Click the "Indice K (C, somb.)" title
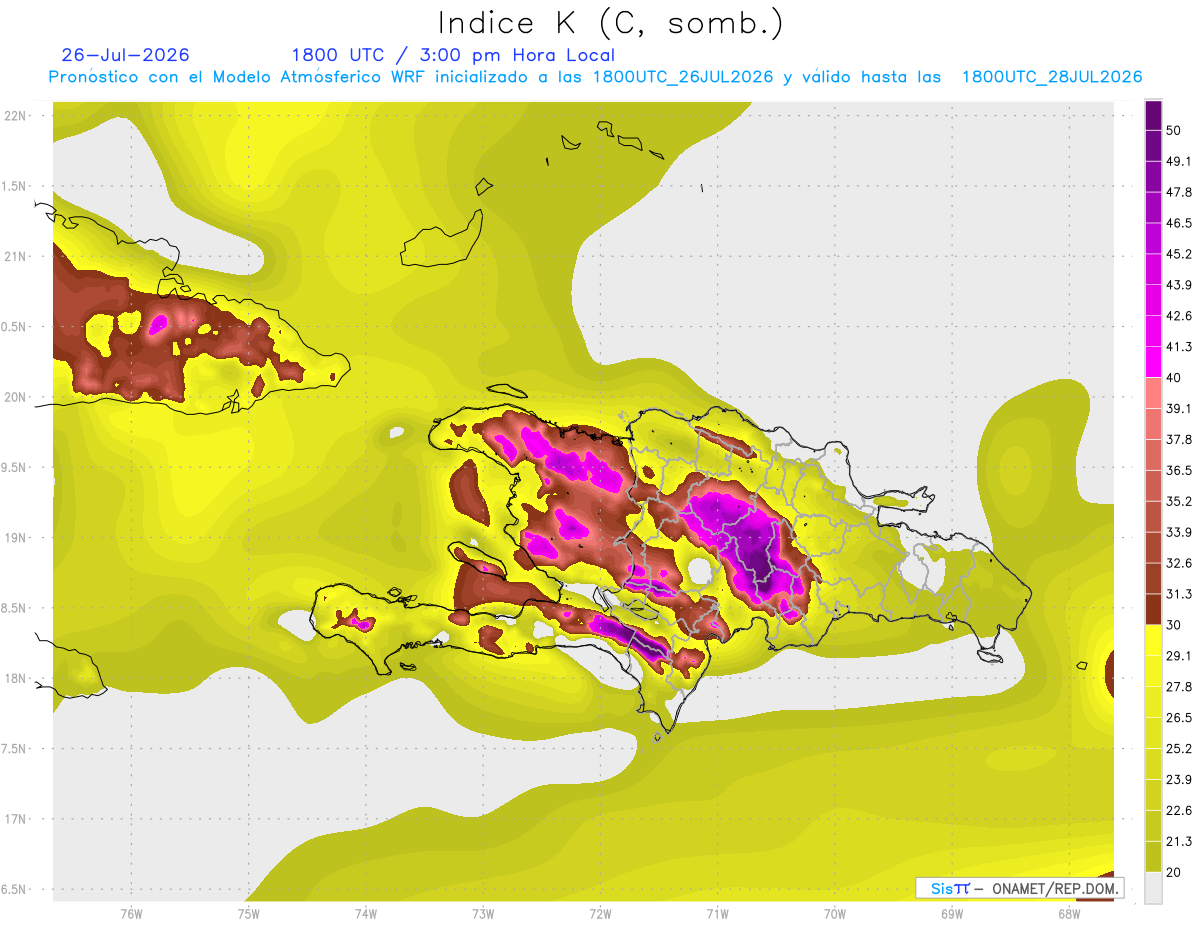1200x927 pixels. [611, 23]
